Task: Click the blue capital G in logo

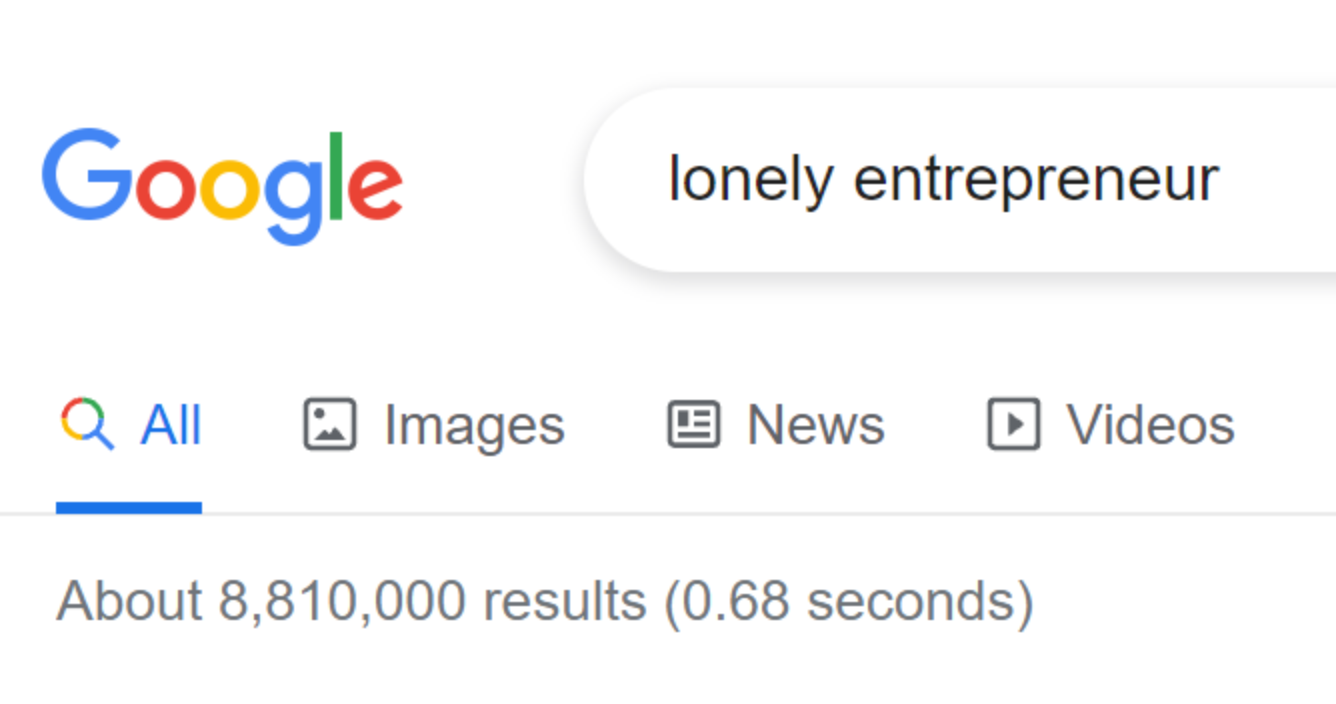Action: (87, 174)
